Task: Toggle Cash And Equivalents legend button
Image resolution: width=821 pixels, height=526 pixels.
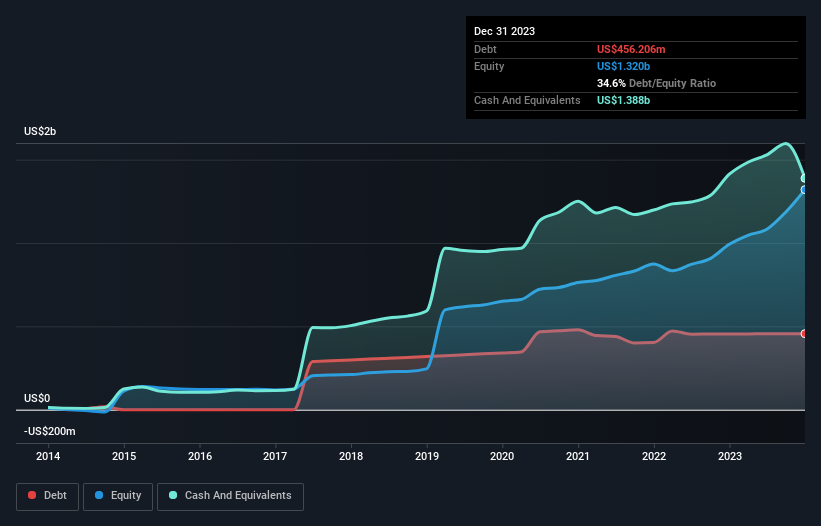Action: [x=230, y=496]
